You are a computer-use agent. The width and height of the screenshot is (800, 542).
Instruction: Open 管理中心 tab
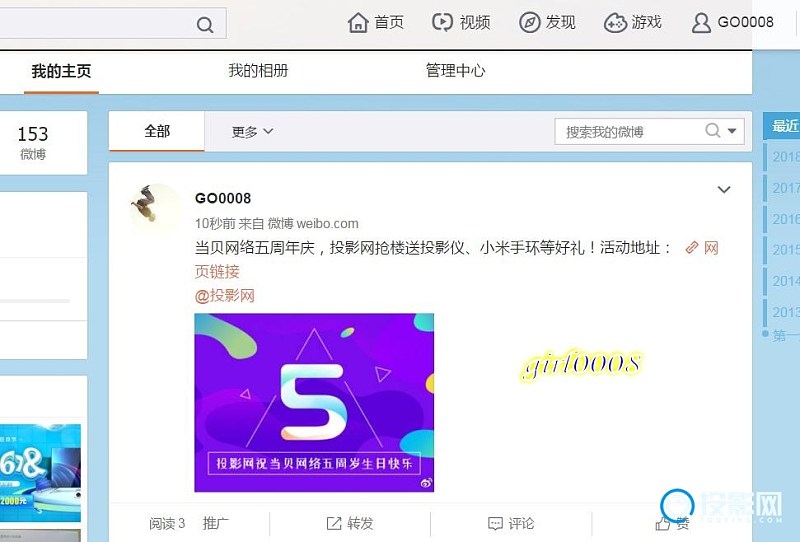tap(455, 70)
